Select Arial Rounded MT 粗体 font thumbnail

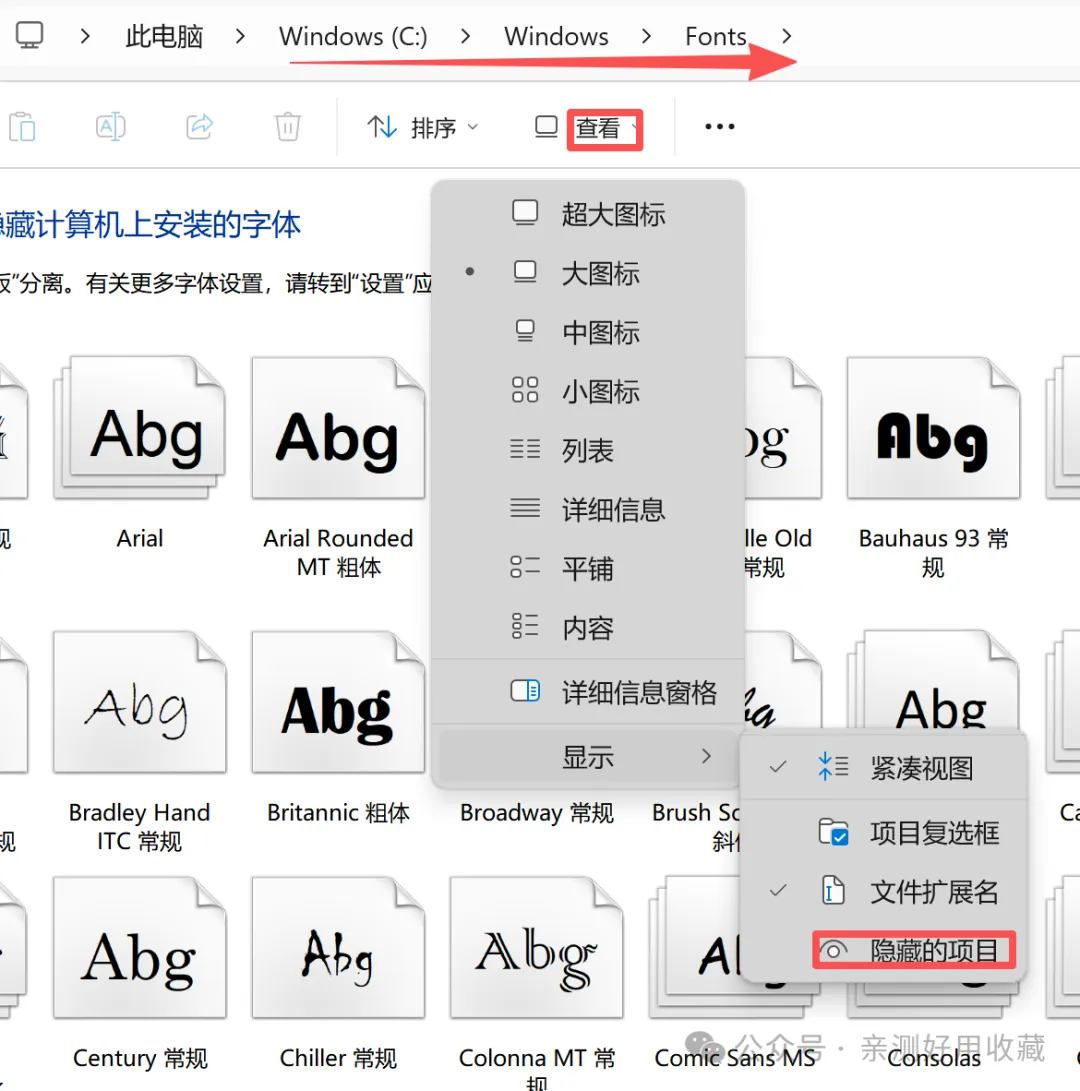coord(338,428)
